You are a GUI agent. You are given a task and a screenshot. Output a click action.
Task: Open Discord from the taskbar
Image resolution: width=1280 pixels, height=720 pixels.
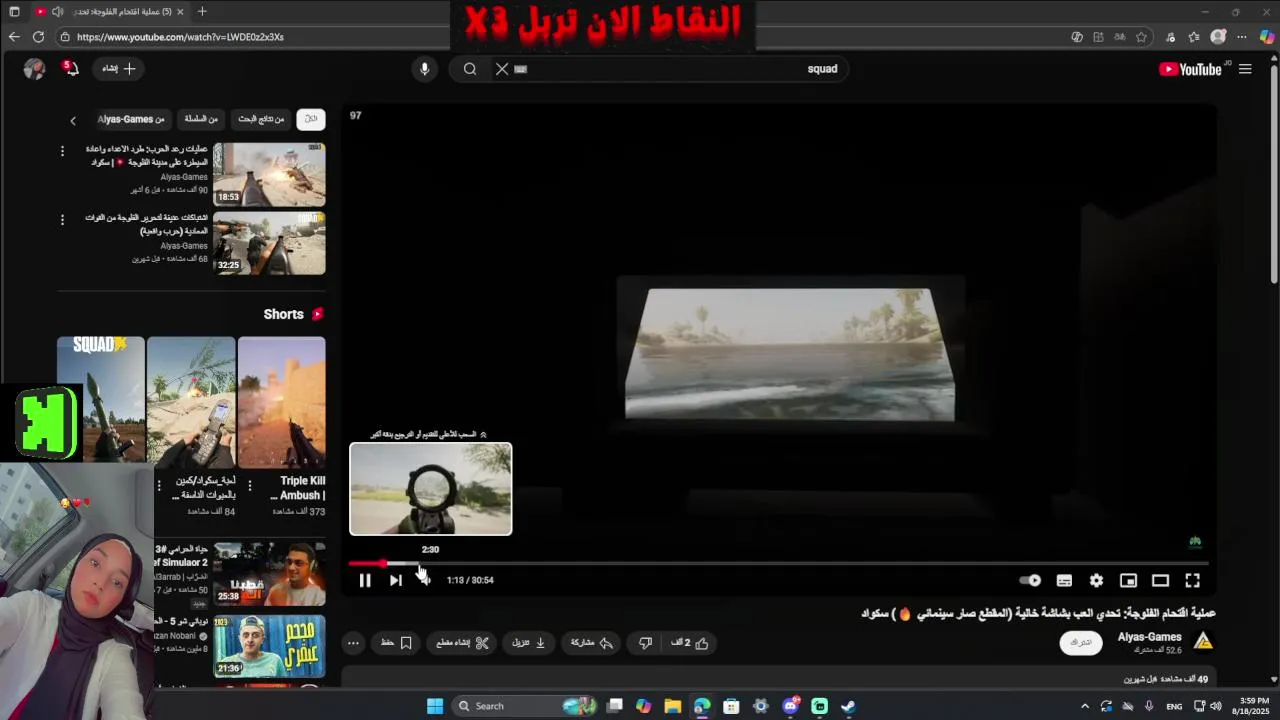791,706
